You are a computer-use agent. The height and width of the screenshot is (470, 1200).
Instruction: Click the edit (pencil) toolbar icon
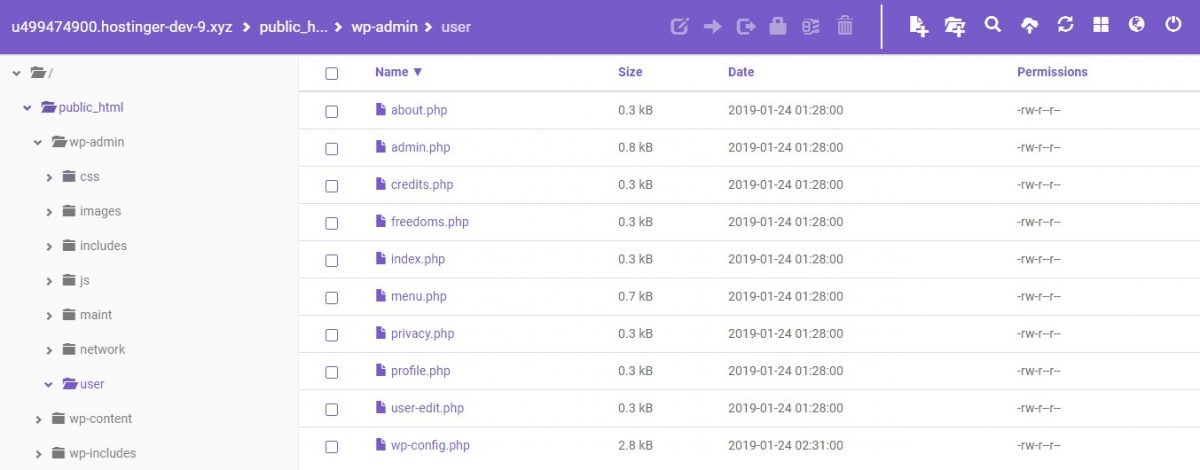[x=679, y=27]
